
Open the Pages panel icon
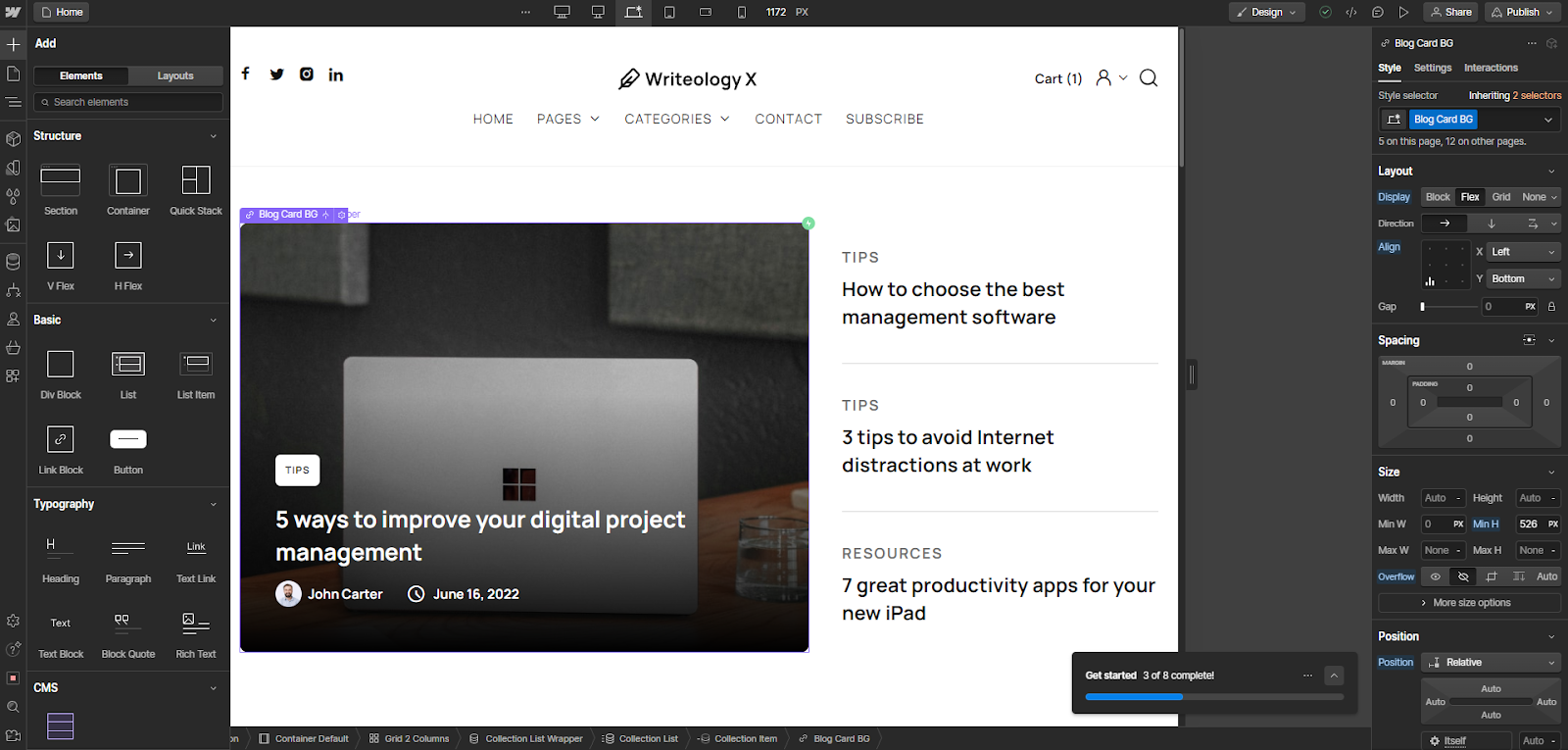[13, 74]
